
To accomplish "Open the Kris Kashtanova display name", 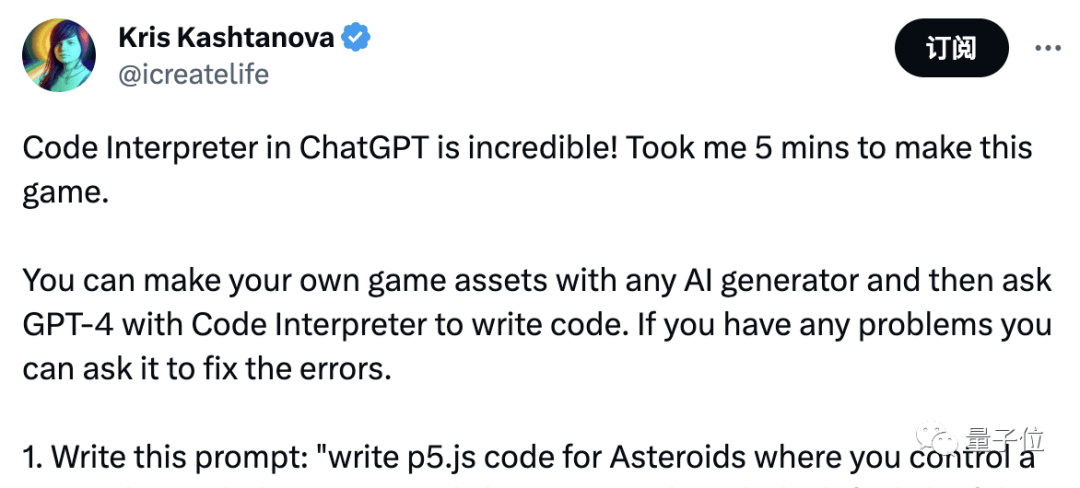I will [228, 38].
